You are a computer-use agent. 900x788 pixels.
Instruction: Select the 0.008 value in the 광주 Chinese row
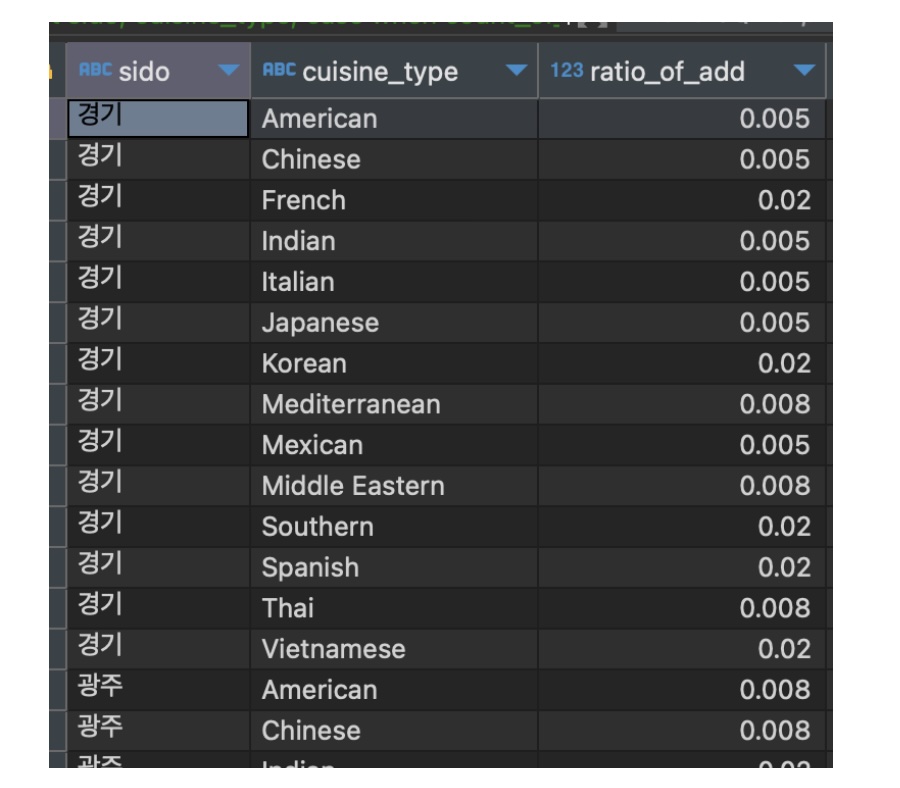682,730
